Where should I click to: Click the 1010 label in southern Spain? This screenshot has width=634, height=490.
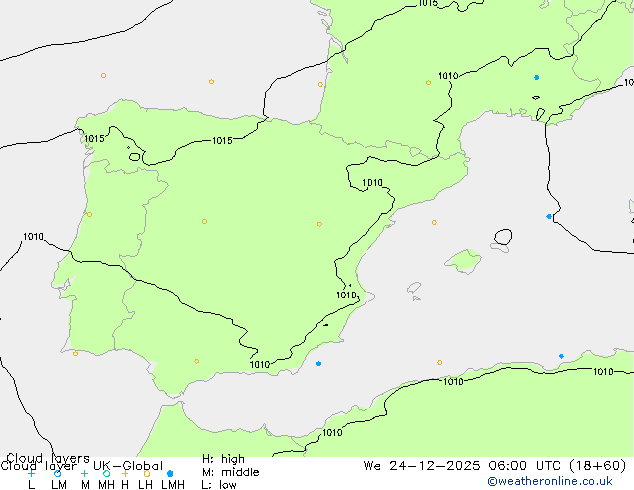(x=260, y=365)
